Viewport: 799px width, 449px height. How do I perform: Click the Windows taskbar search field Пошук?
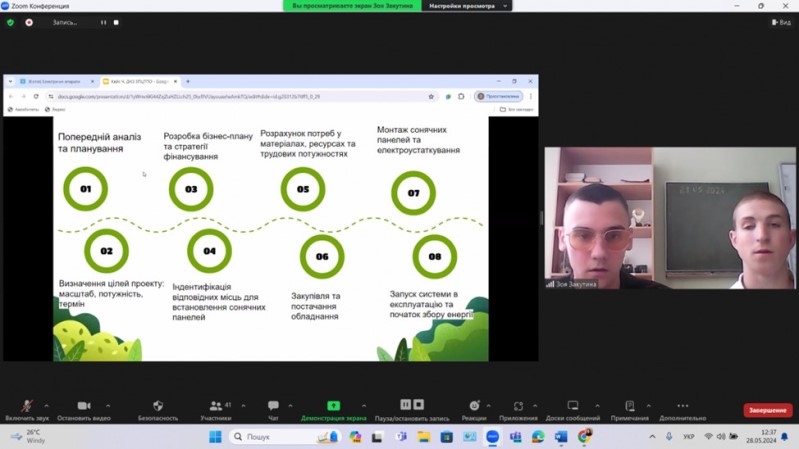tap(285, 437)
